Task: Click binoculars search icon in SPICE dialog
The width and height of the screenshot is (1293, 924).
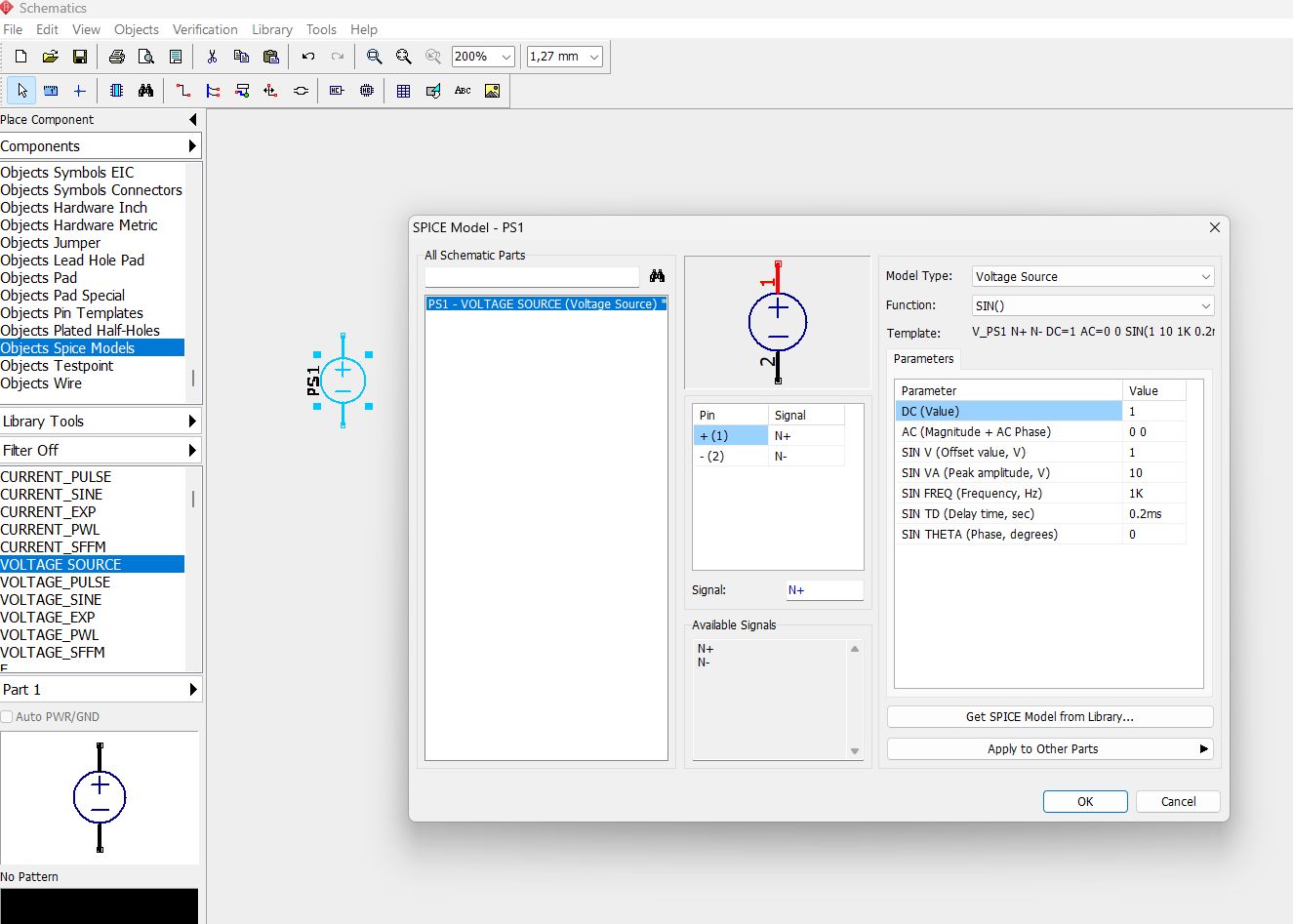Action: (x=657, y=276)
